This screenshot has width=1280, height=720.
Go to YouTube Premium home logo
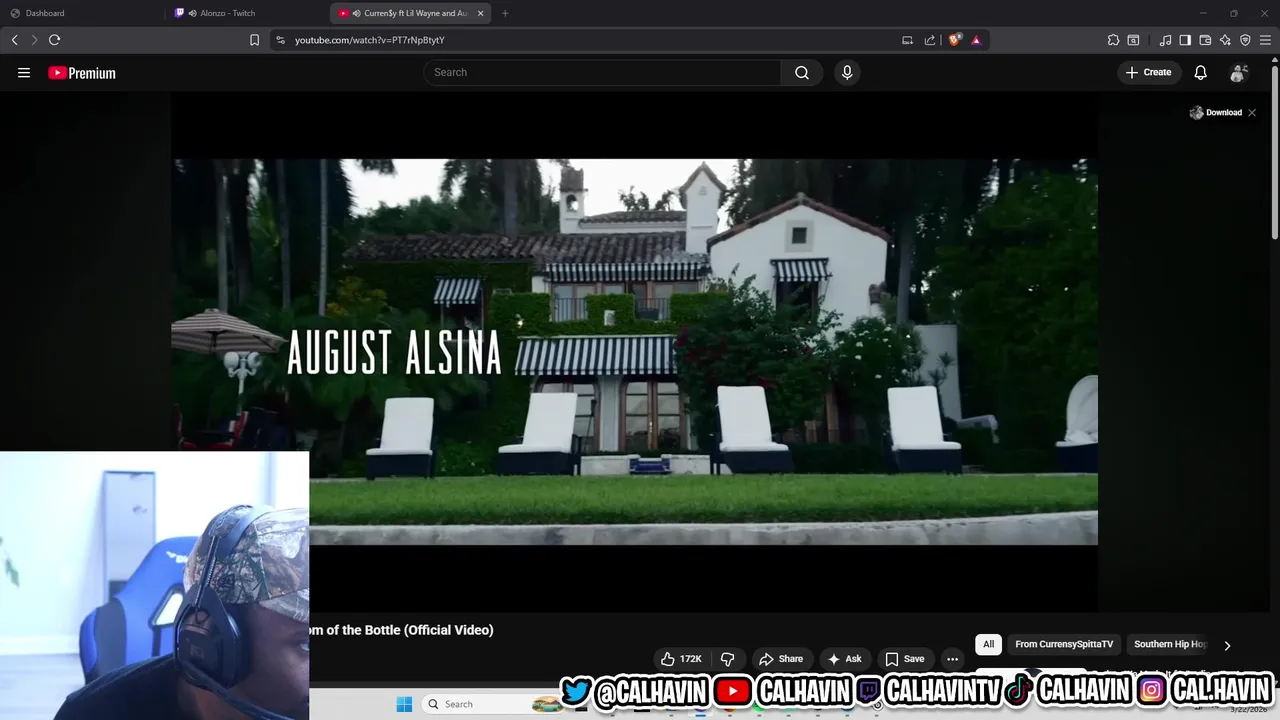82,73
